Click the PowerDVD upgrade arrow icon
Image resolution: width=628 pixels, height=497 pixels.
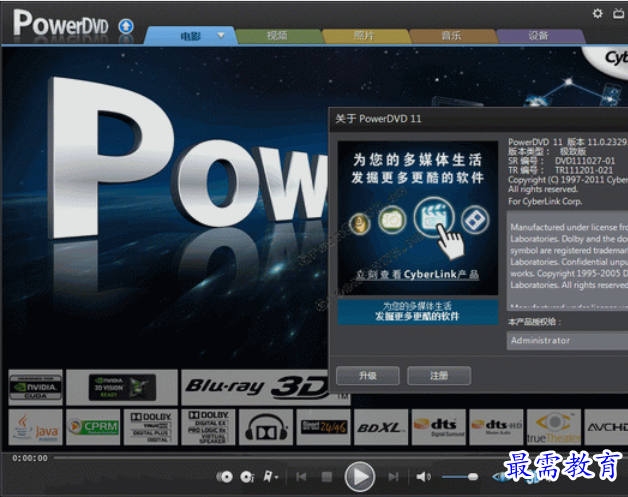coord(126,27)
